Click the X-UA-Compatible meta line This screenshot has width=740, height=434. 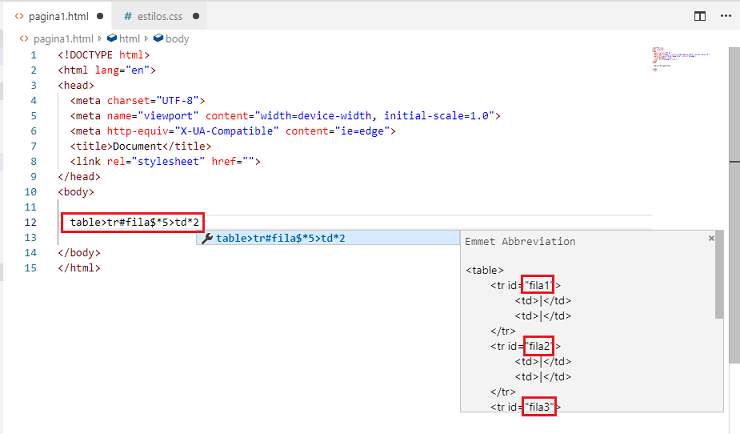233,131
